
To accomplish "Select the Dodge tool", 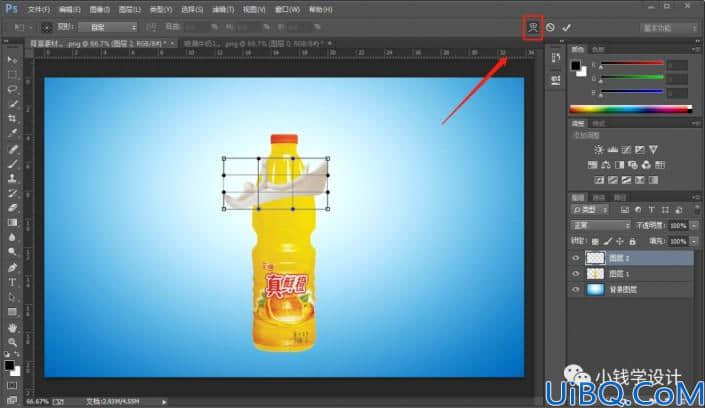I will coord(12,252).
